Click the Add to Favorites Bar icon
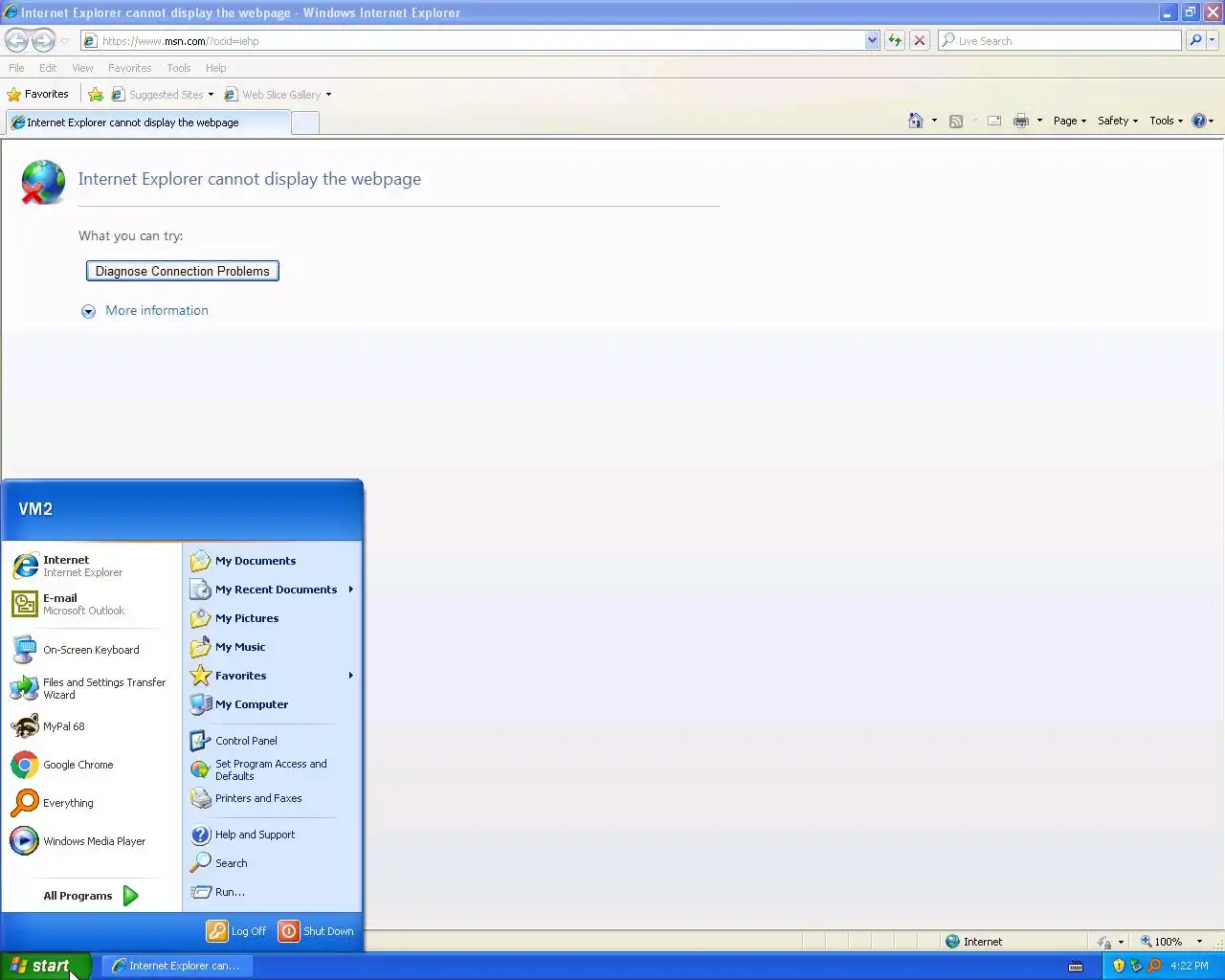This screenshot has width=1225, height=980. pos(96,95)
